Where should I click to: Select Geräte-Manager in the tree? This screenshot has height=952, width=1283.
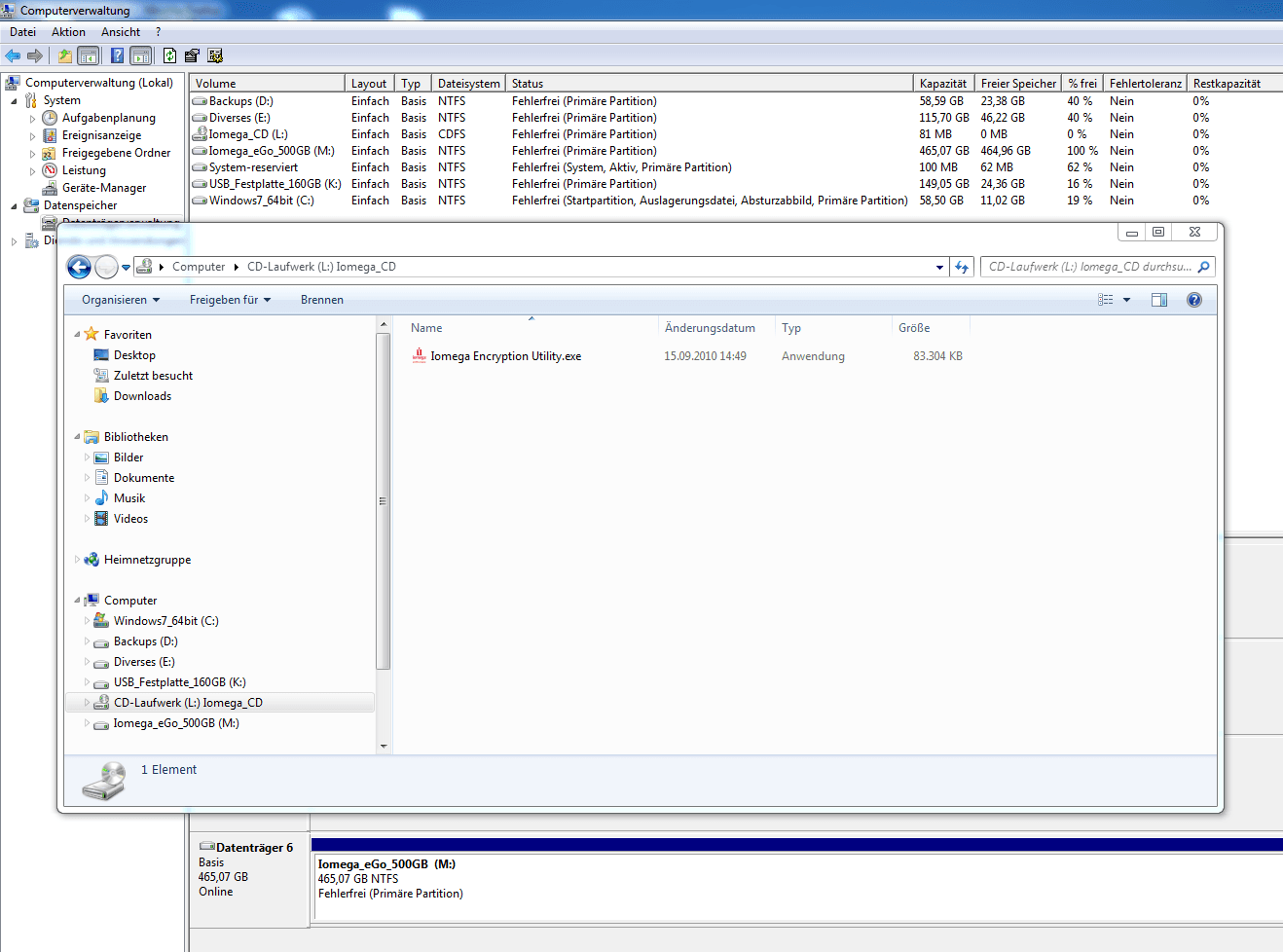[x=104, y=188]
